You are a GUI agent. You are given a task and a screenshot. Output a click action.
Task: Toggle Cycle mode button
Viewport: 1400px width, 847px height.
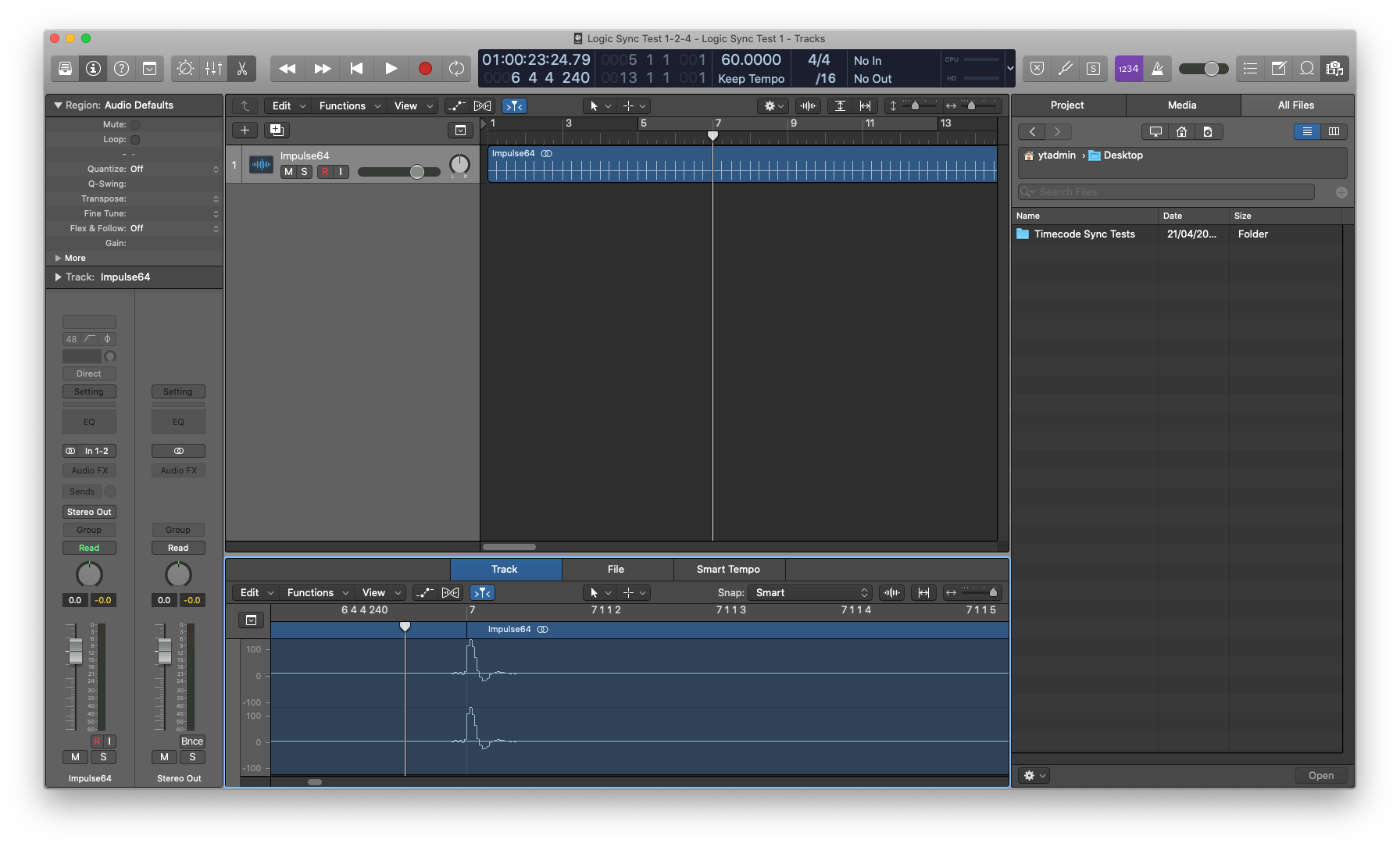456,69
